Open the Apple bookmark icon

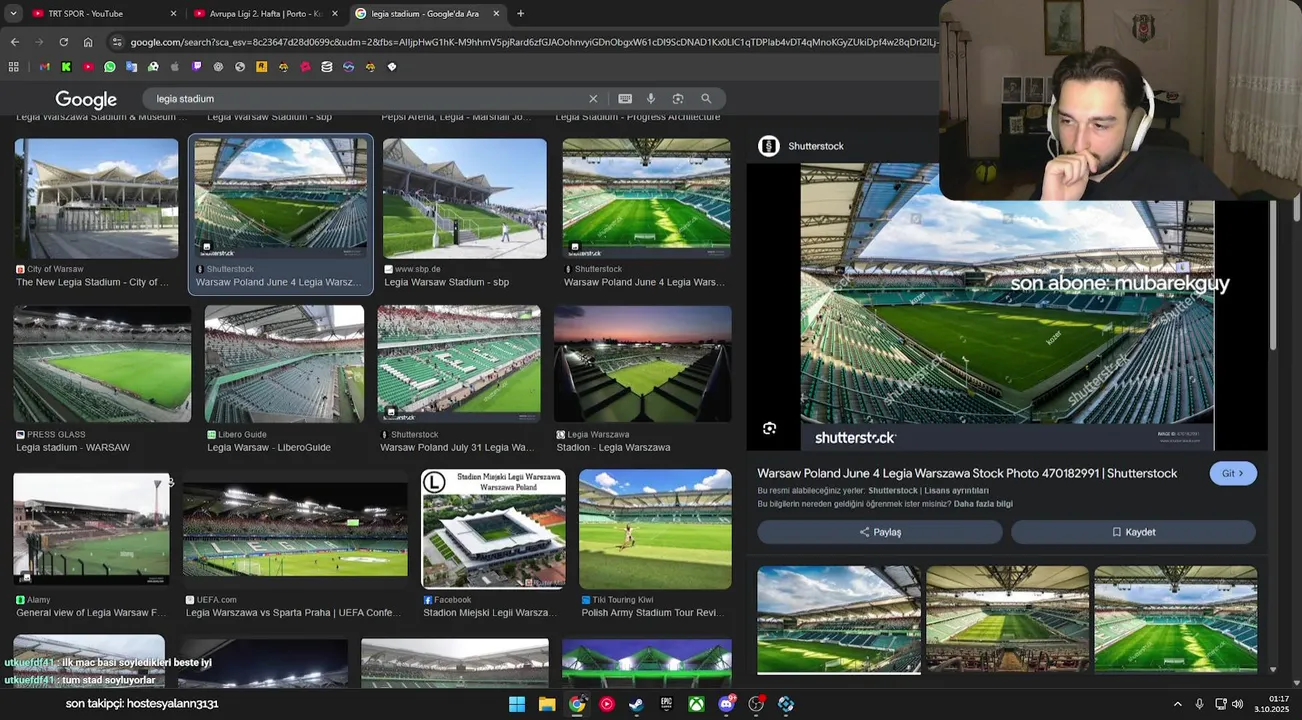[x=174, y=67]
